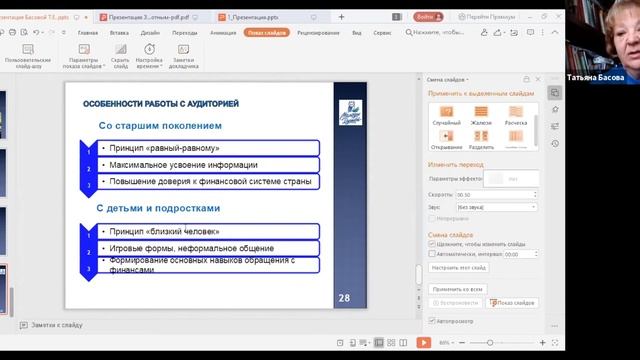Toggle Автоматически, интервал checkbox
The height and width of the screenshot is (360, 640).
[432, 254]
